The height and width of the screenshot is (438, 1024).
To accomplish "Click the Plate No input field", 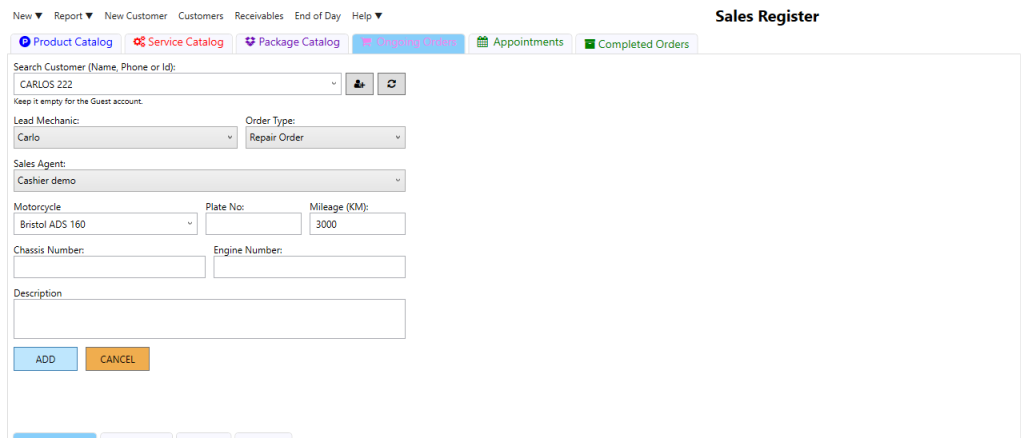I will 253,224.
